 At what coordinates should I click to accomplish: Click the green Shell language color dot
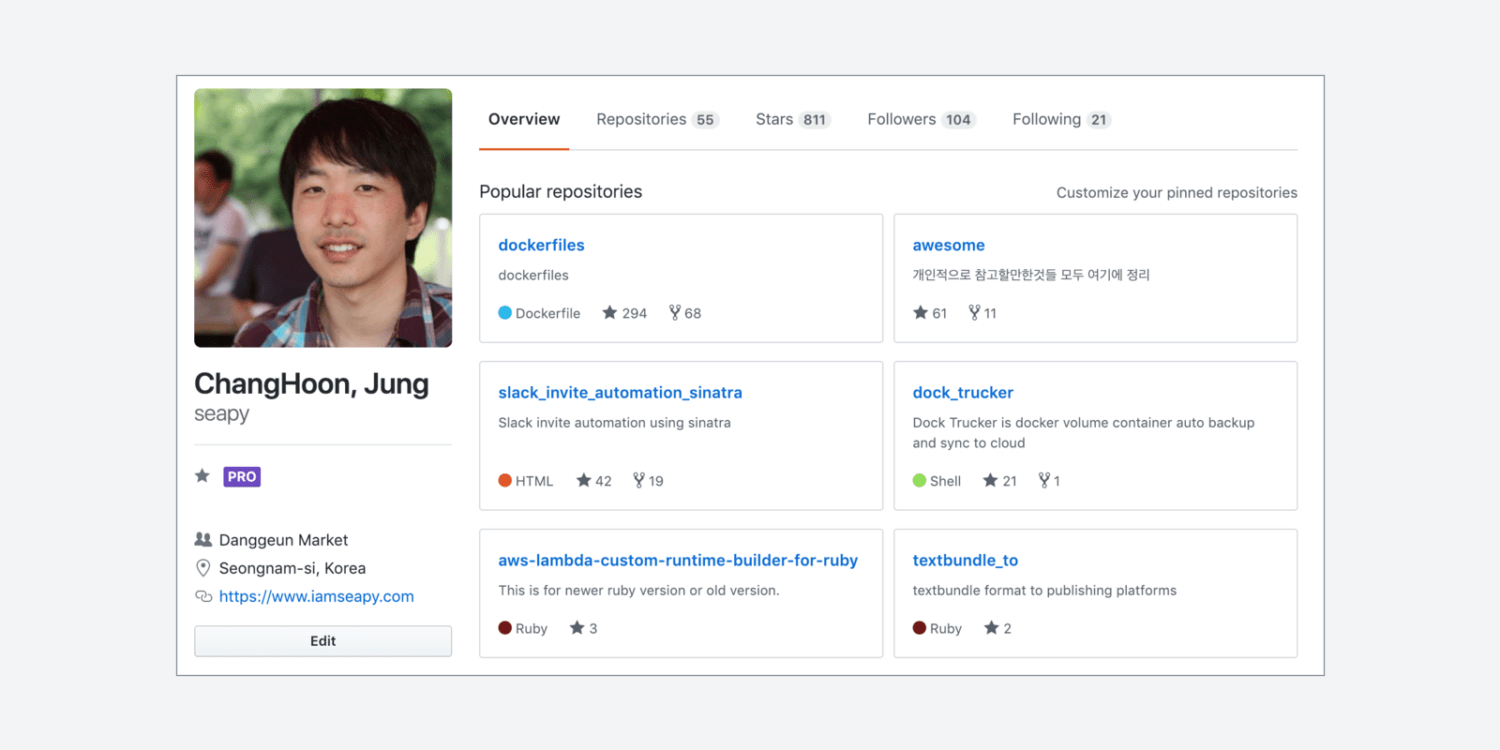coord(919,481)
